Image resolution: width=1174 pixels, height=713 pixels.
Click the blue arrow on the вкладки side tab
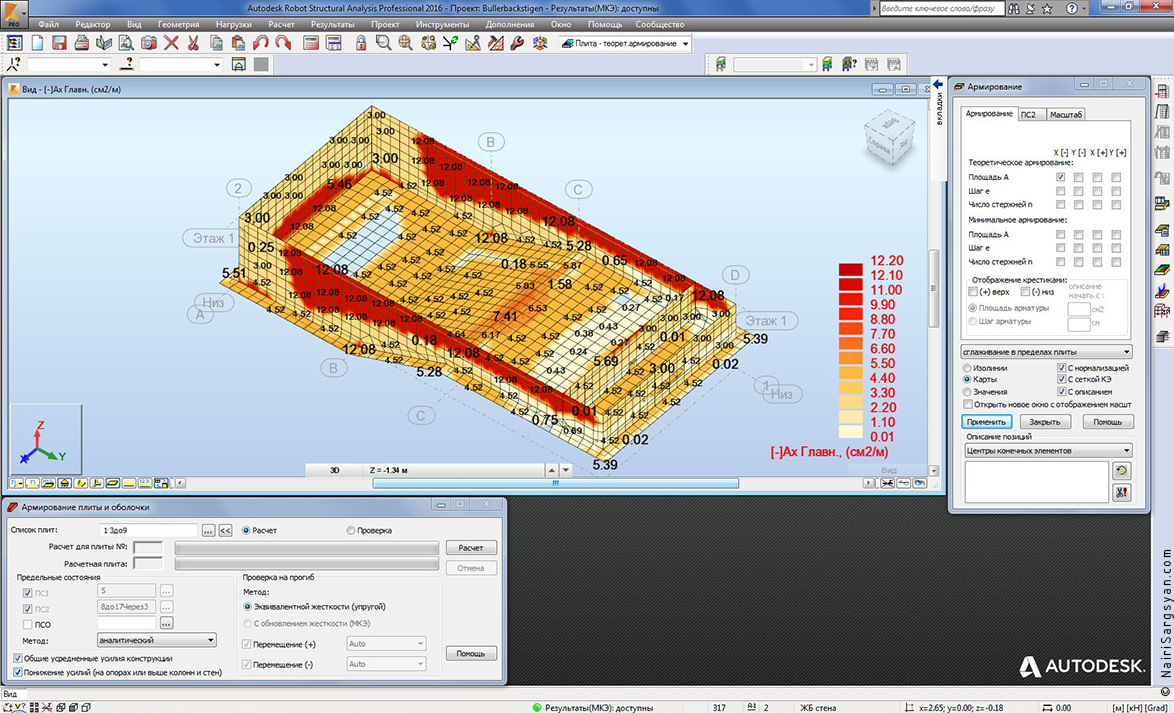pos(937,85)
